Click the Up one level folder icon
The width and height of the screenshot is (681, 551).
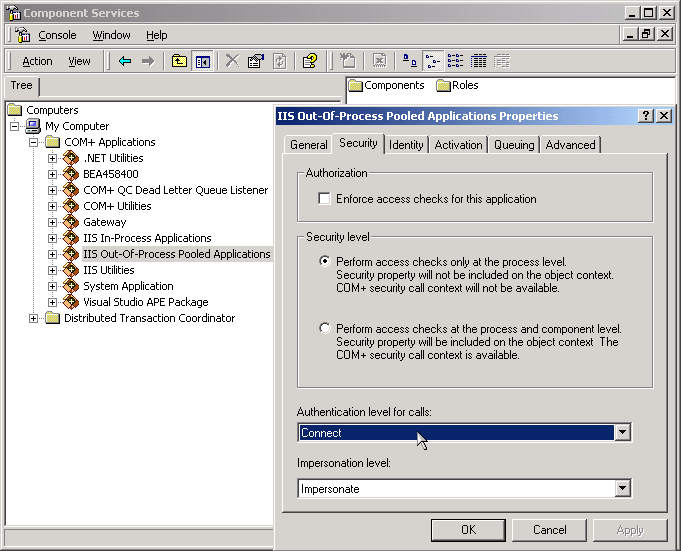tap(179, 61)
